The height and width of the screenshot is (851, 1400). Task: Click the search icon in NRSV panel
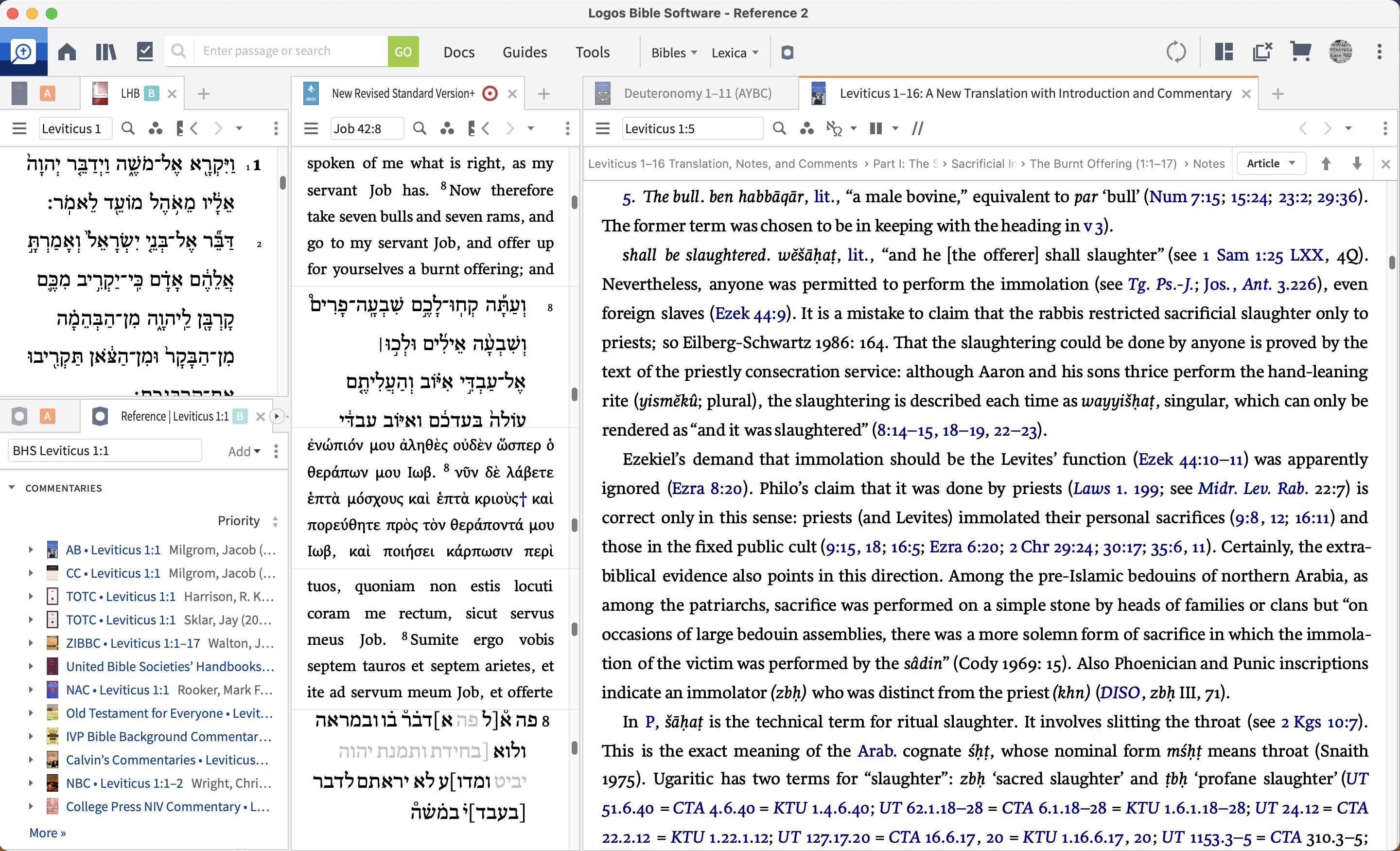[420, 128]
